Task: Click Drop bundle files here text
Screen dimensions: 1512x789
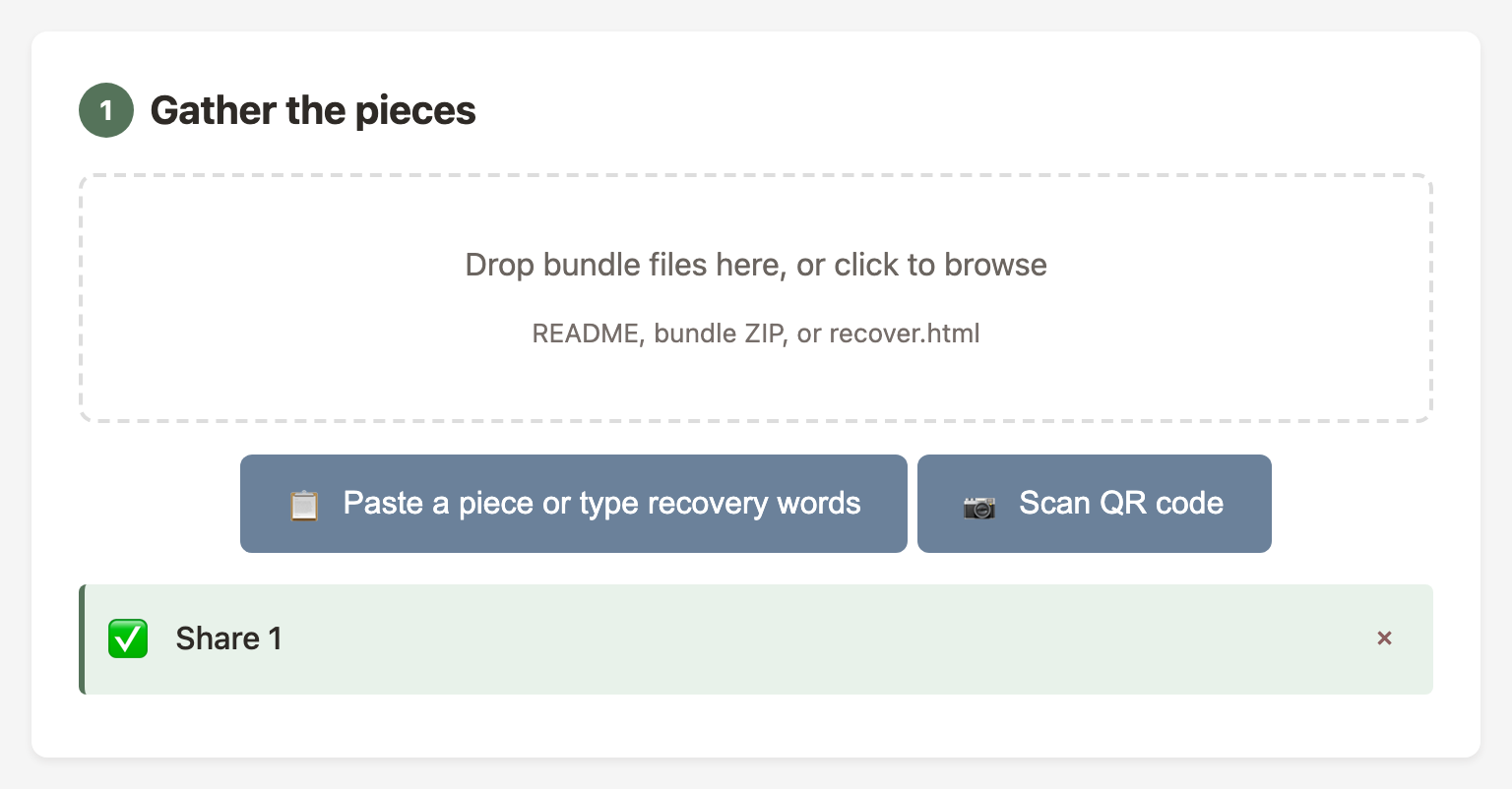Action: point(755,265)
